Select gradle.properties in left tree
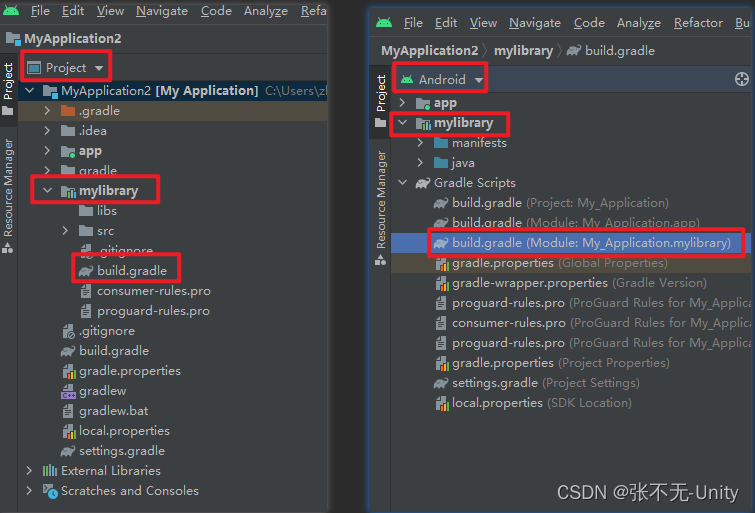Viewport: 755px width, 513px height. tap(121, 371)
